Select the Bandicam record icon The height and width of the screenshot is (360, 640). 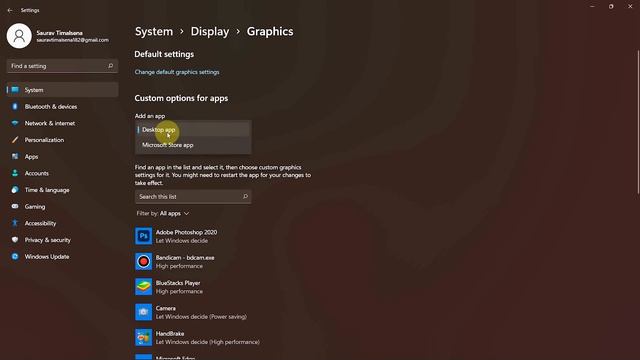coord(144,261)
